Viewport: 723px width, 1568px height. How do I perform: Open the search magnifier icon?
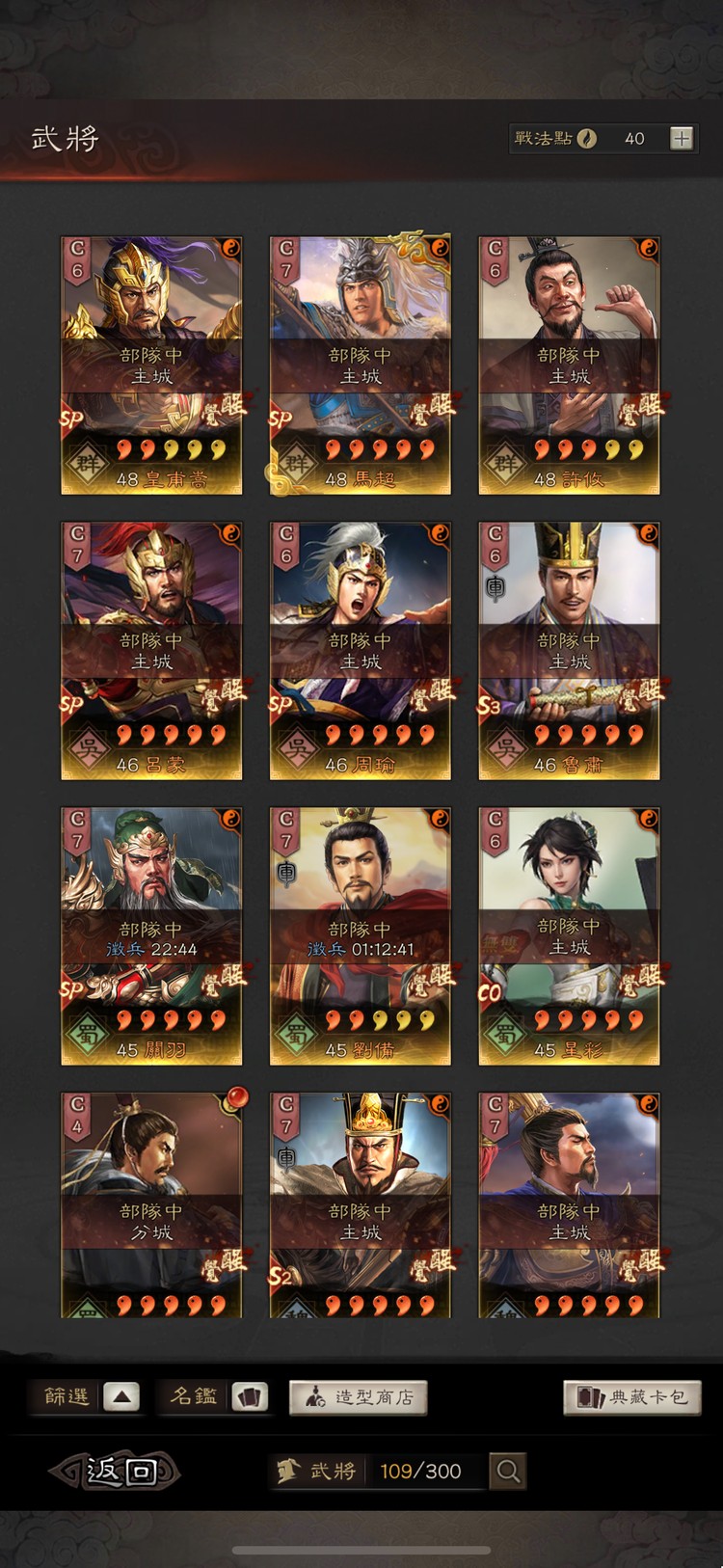508,1471
